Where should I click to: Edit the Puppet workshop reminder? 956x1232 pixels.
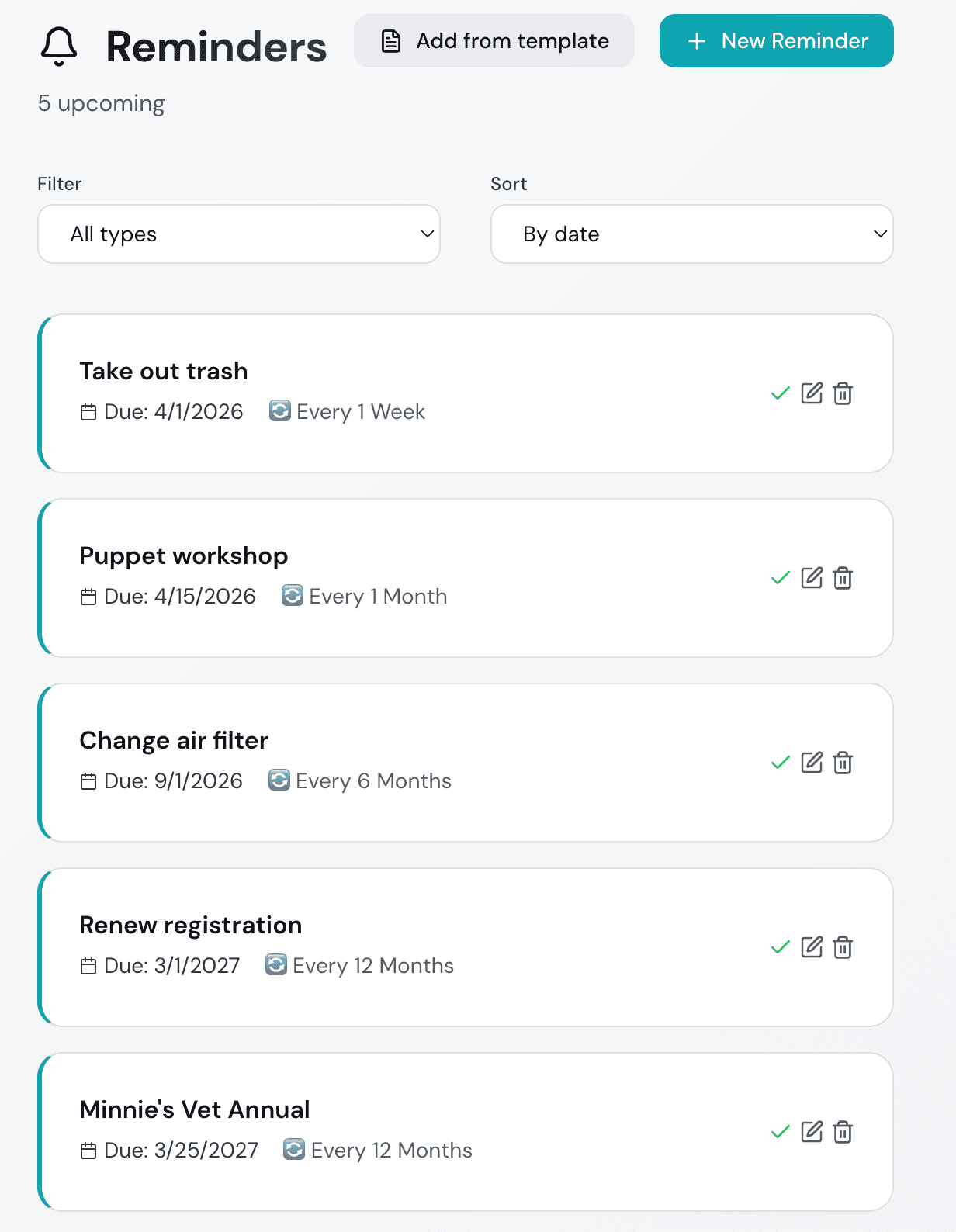coord(812,578)
